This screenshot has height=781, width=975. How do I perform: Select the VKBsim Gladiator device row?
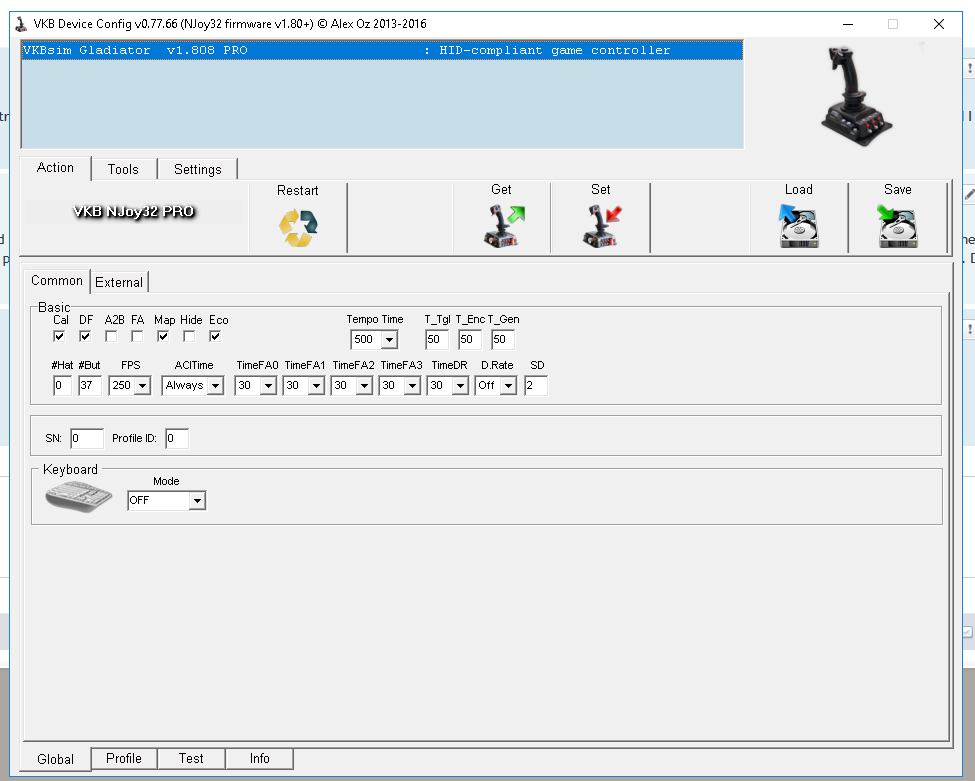382,50
